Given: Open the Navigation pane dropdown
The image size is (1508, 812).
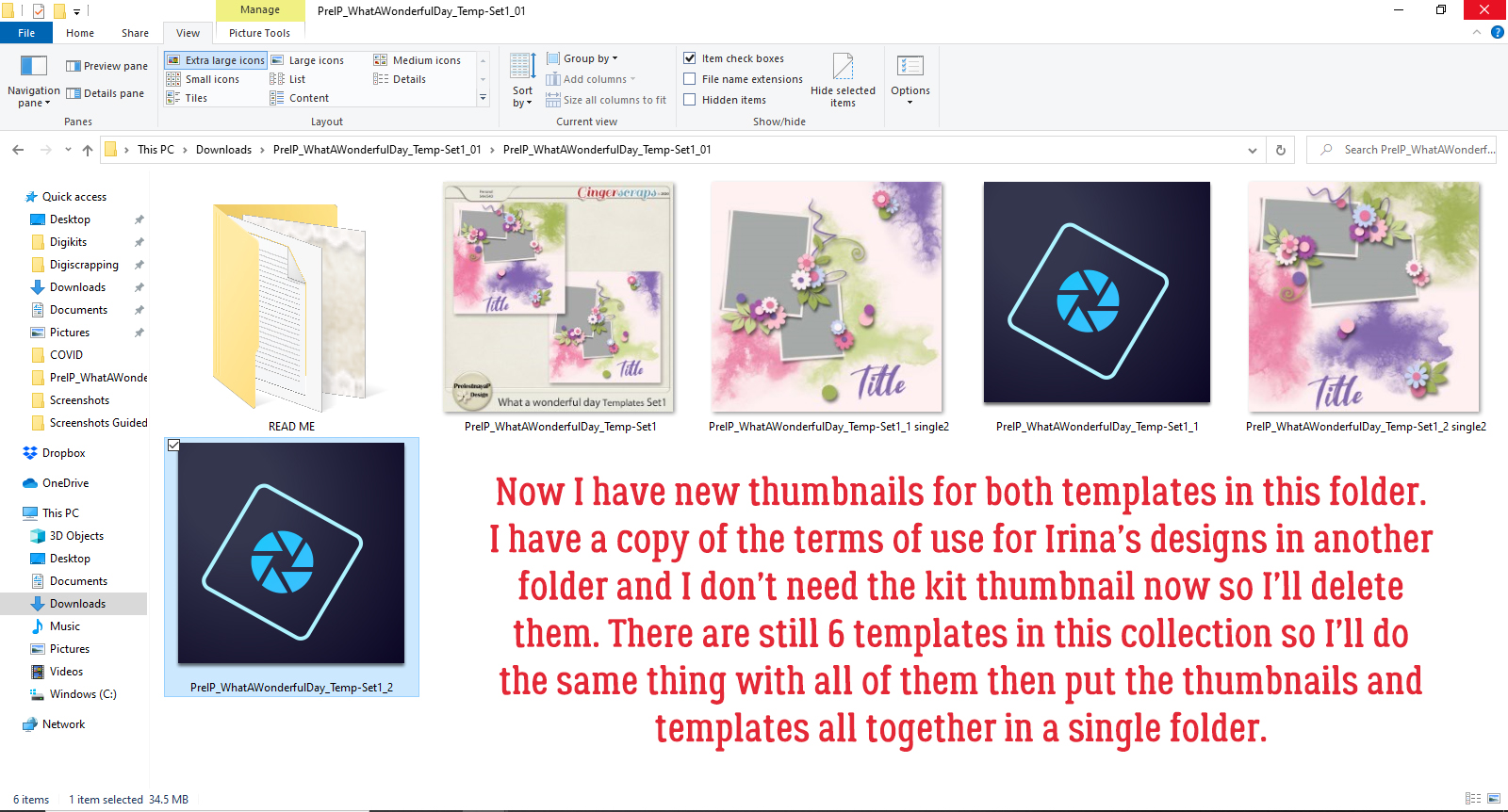Looking at the screenshot, I should 33,81.
